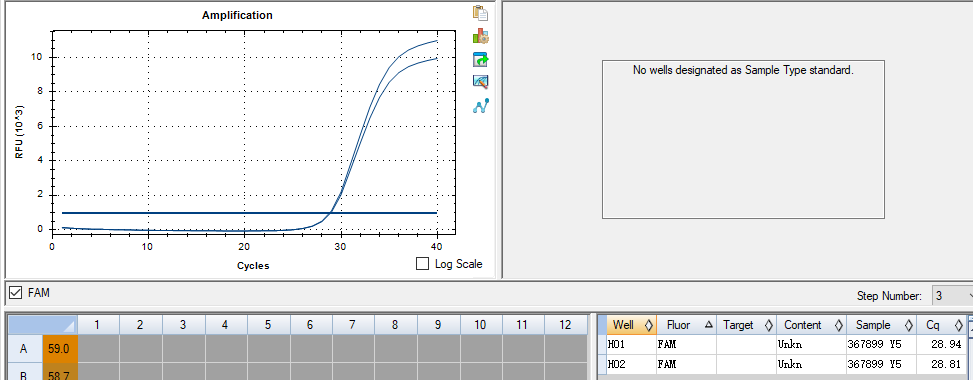Screen dimensions: 973x380
Task: Uncheck the FAM fluorophore checkbox
Action: [16, 292]
